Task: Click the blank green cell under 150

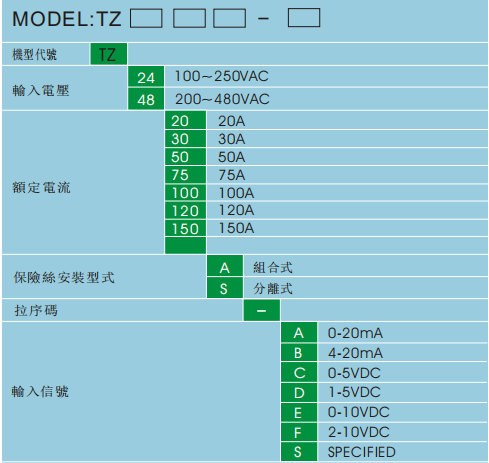Action: [185, 246]
